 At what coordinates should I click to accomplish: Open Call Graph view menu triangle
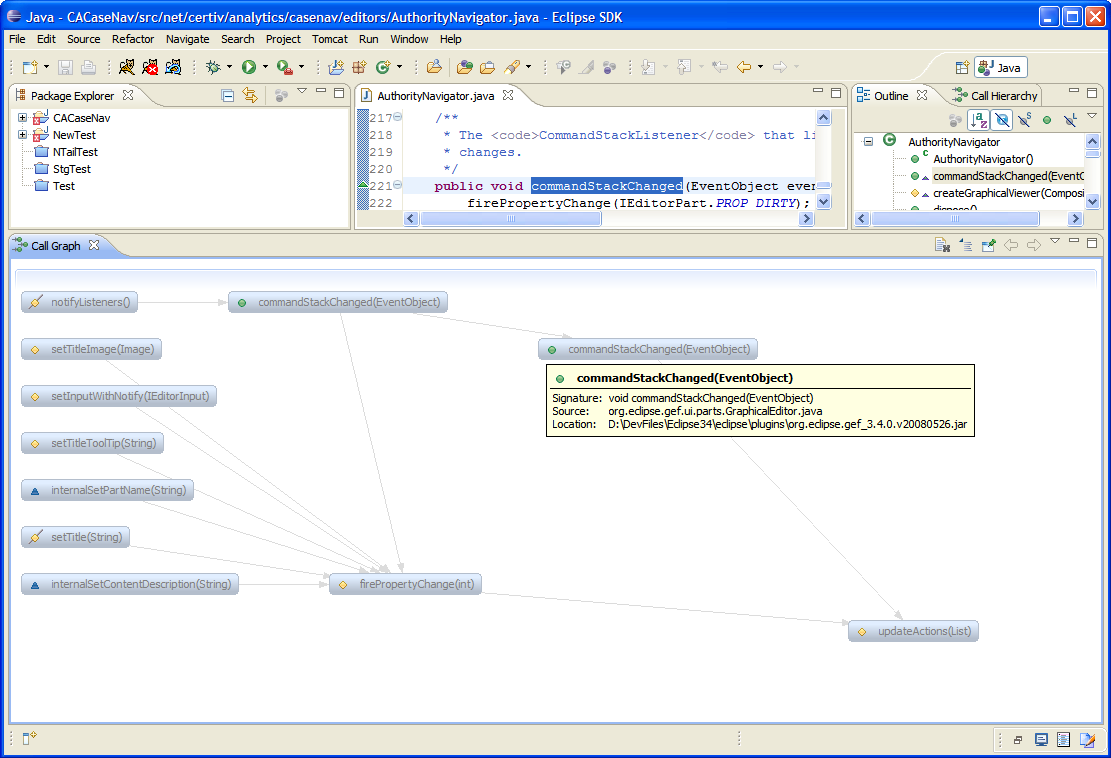pos(1055,241)
